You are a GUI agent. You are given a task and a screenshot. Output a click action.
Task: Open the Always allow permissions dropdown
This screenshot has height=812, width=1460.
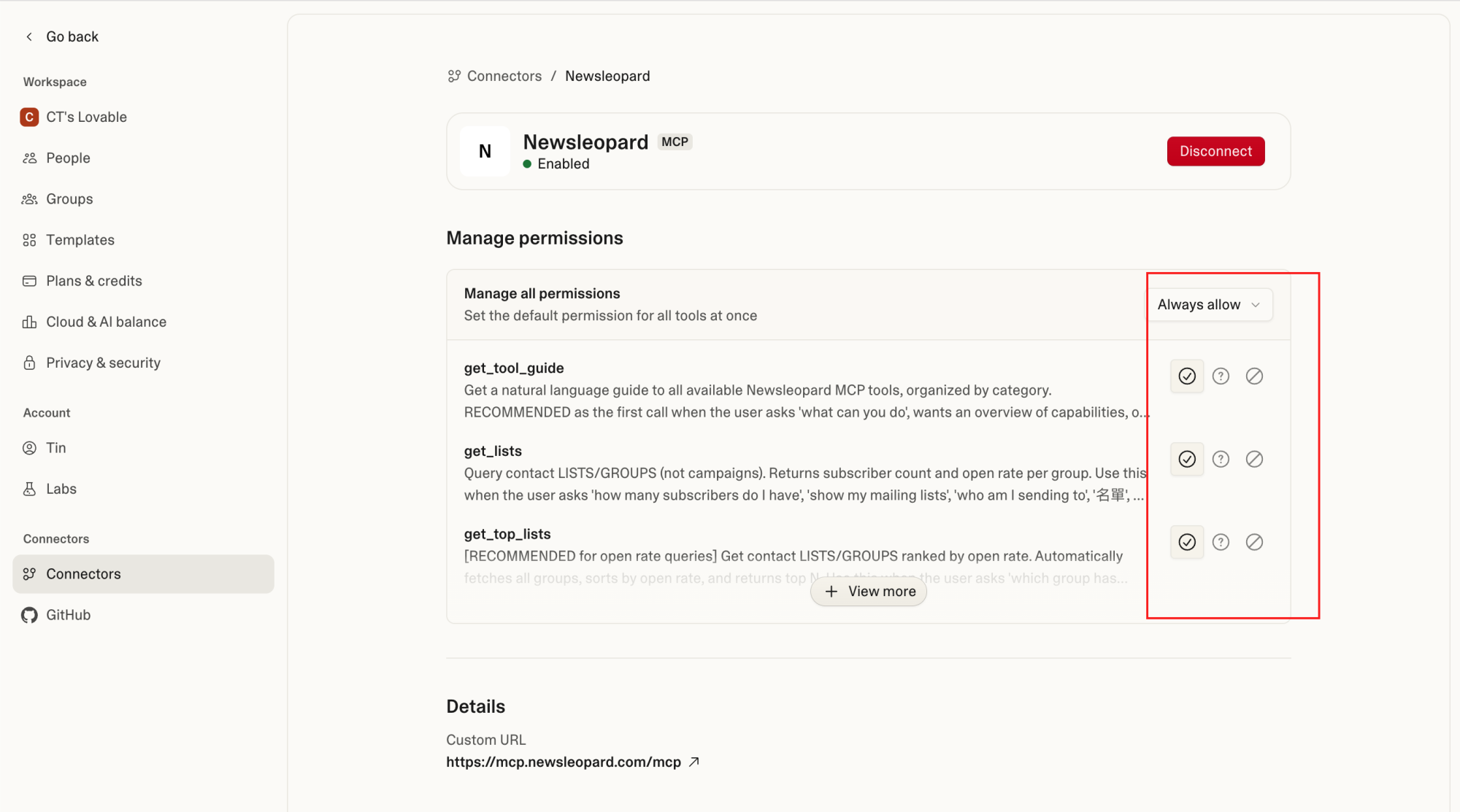[x=1209, y=304]
